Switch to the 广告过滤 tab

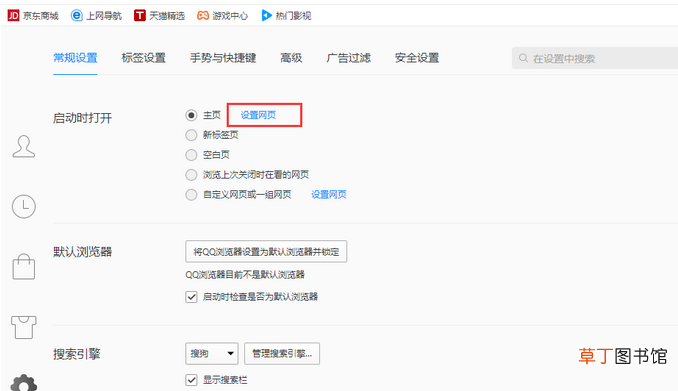[349, 58]
